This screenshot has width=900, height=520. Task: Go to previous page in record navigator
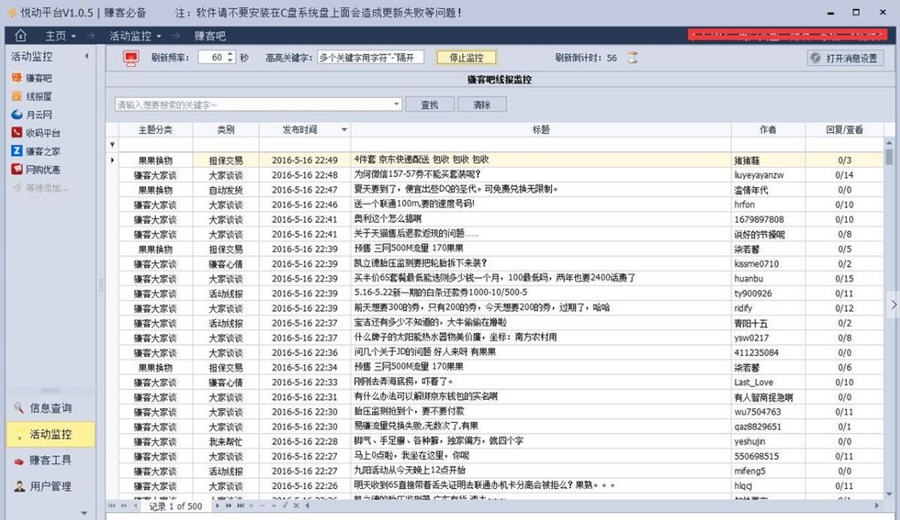[x=124, y=506]
